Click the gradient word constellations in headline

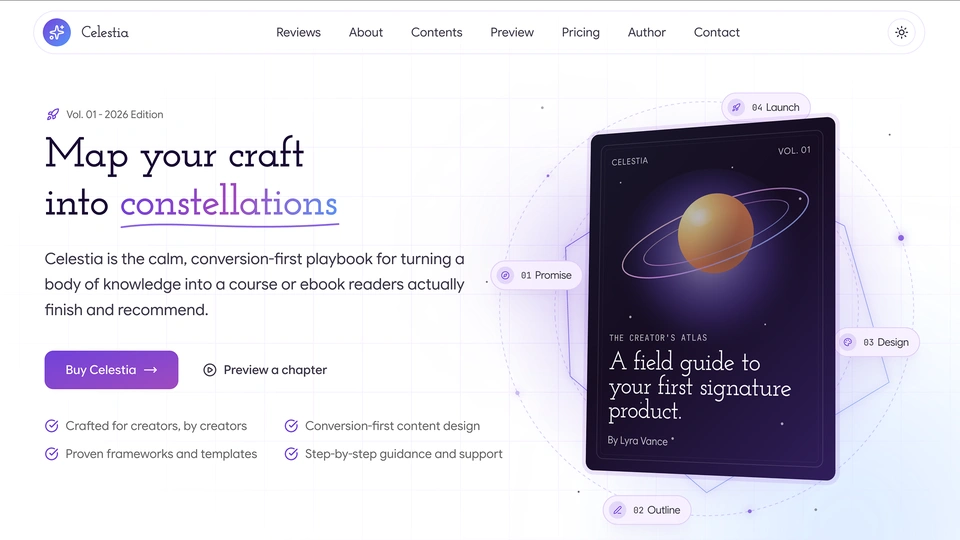[x=229, y=203]
